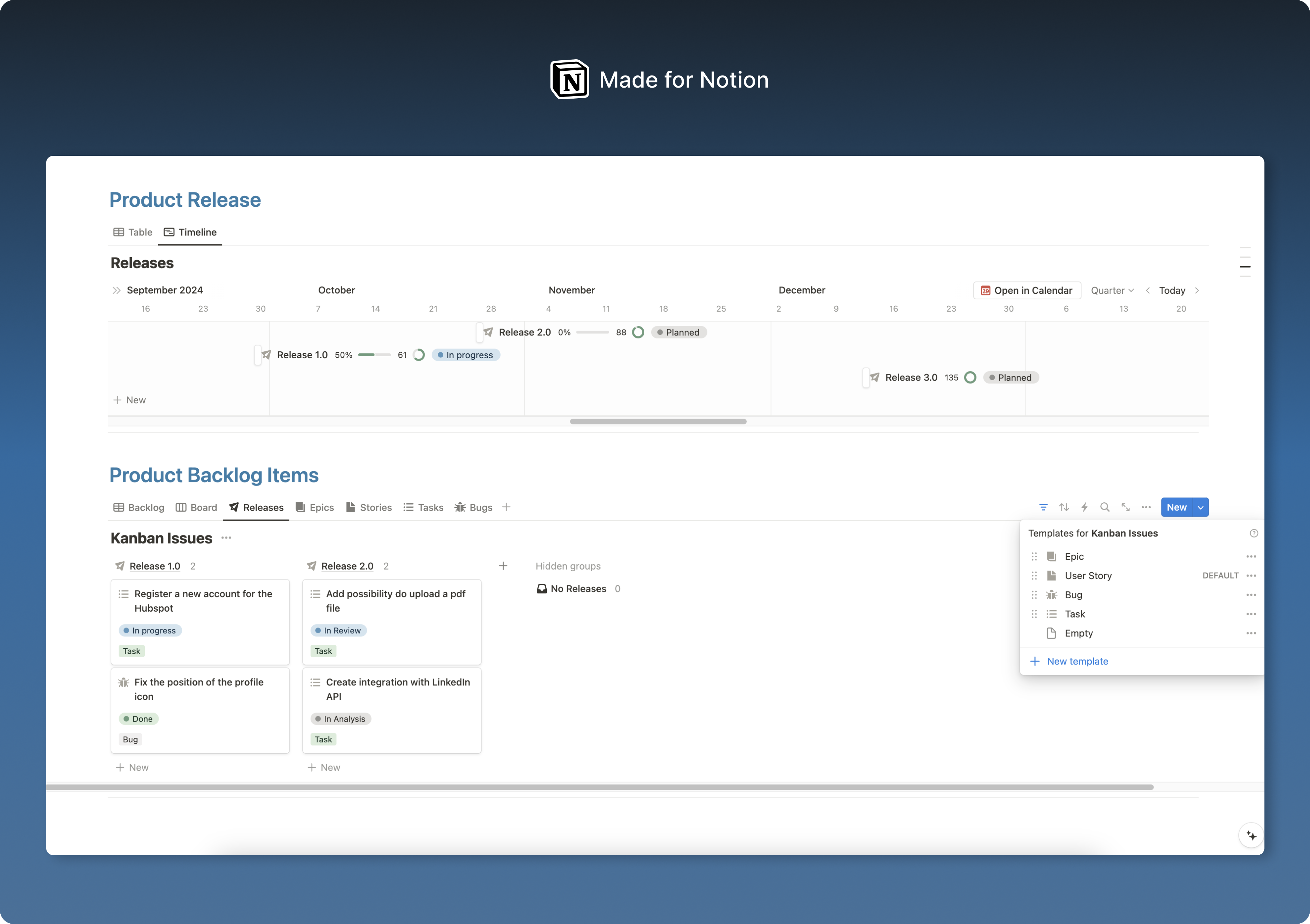The height and width of the screenshot is (924, 1310).
Task: Select the Releases view tab
Action: [x=256, y=508]
